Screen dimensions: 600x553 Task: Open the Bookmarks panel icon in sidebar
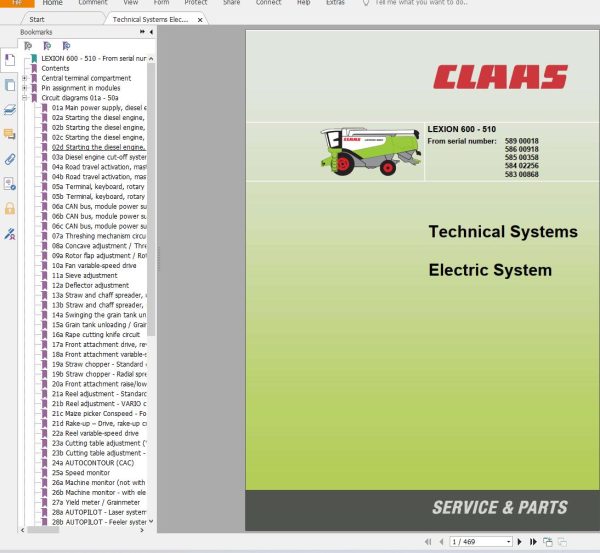[x=10, y=60]
